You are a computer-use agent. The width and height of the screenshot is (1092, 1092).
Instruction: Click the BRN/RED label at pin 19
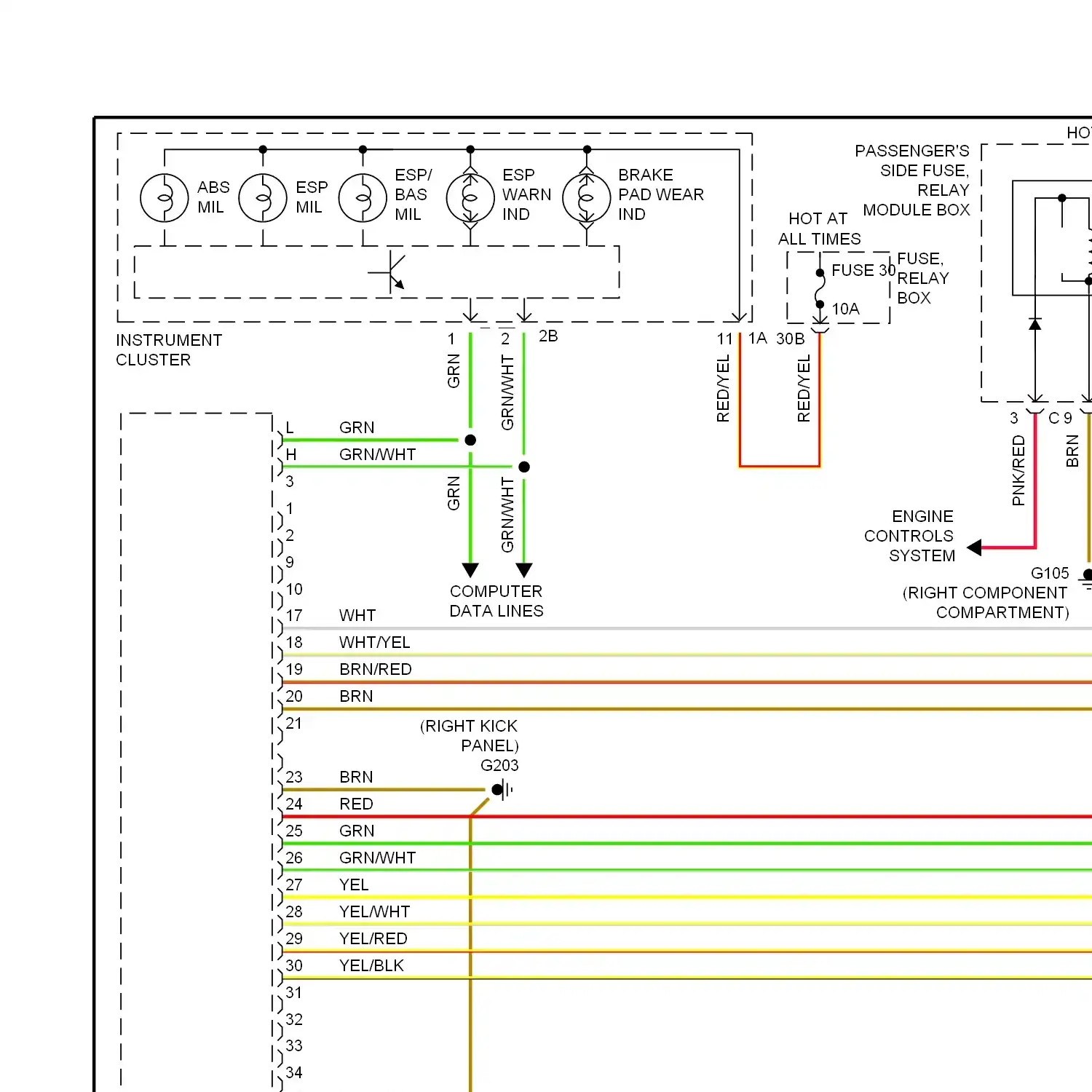376,670
